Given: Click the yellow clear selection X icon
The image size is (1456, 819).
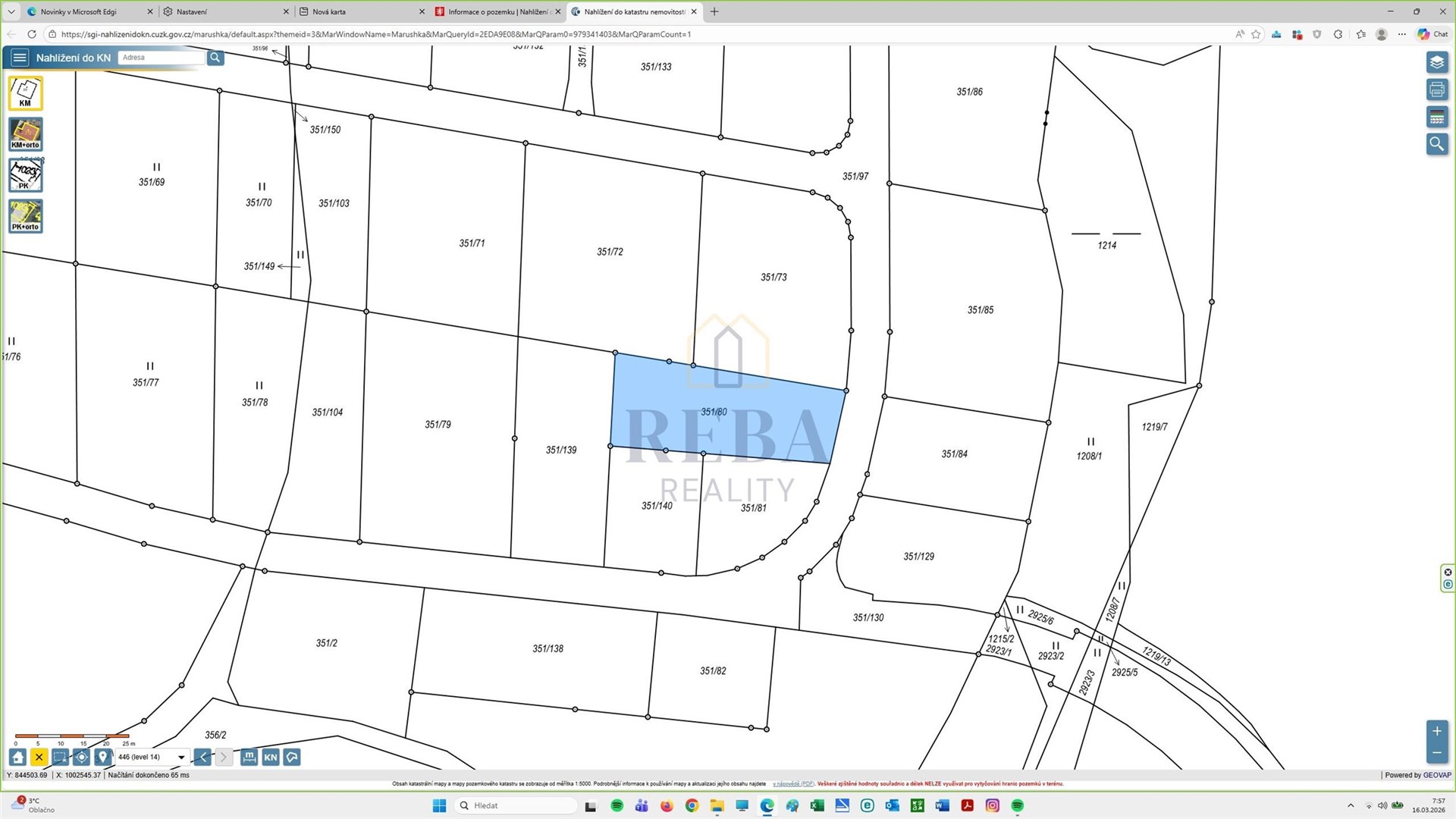Looking at the screenshot, I should [x=39, y=757].
